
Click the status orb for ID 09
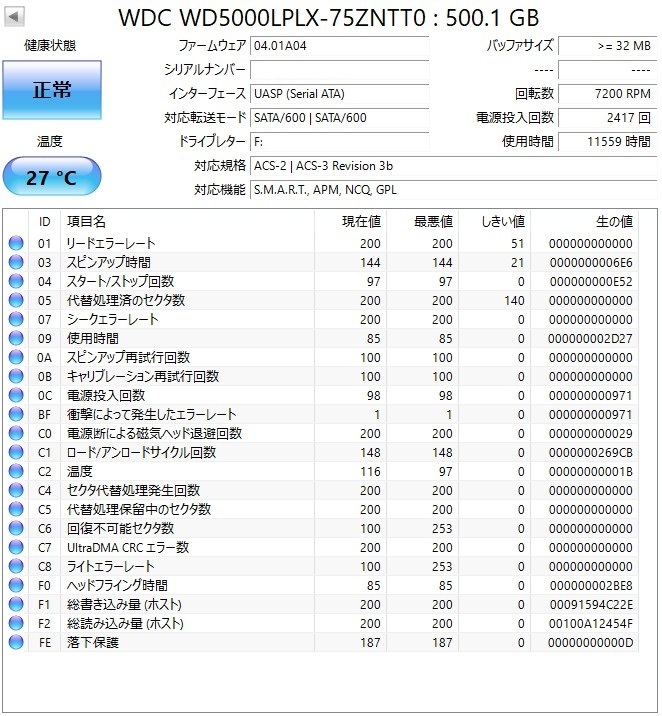(x=16, y=338)
